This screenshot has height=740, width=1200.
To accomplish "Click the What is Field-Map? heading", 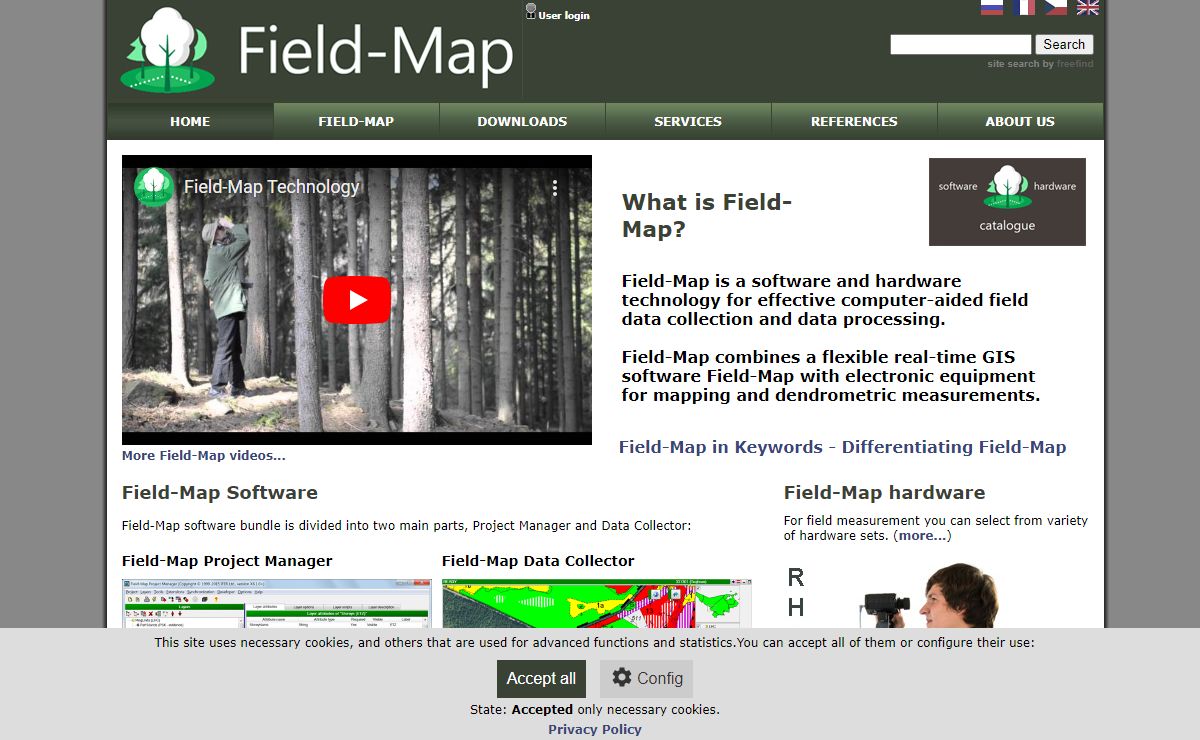I will point(707,215).
